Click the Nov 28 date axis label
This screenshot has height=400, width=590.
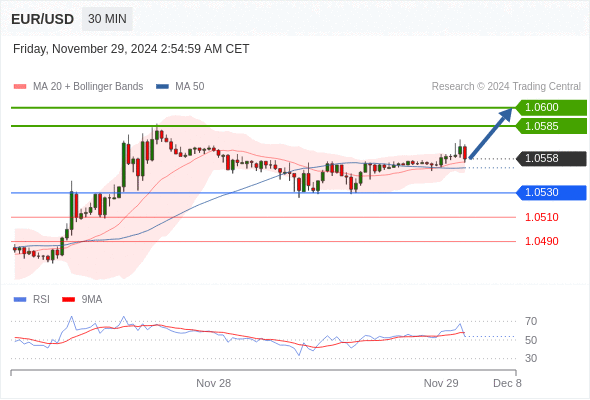tap(213, 383)
